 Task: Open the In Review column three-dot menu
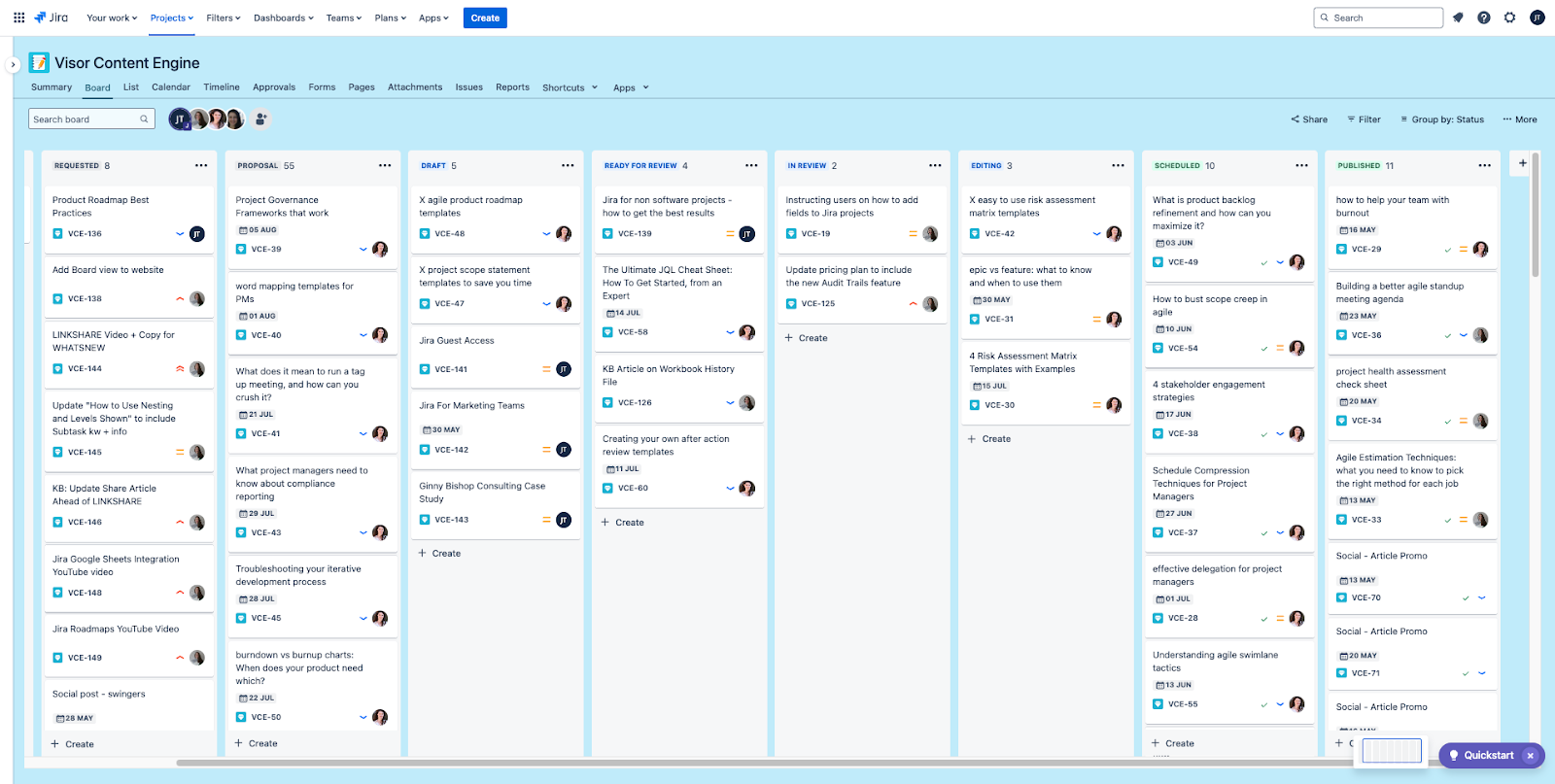[x=935, y=165]
